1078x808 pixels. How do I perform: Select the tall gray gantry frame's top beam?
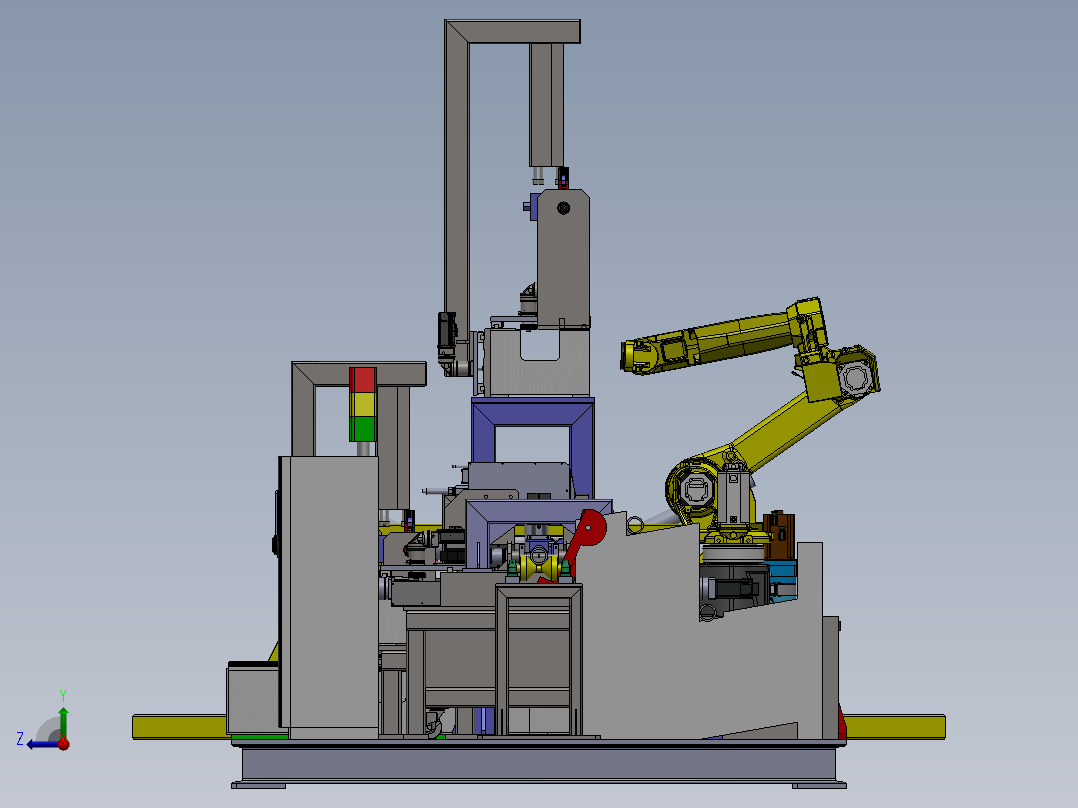512,32
